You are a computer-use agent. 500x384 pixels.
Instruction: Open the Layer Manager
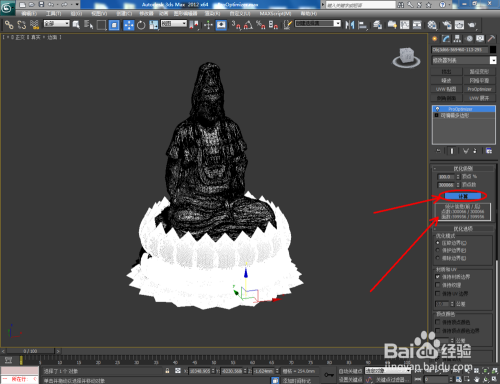click(x=377, y=25)
